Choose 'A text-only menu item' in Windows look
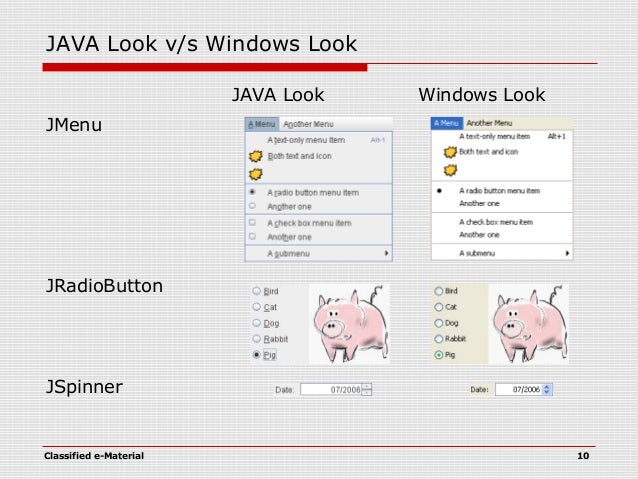The image size is (638, 479). click(x=502, y=137)
